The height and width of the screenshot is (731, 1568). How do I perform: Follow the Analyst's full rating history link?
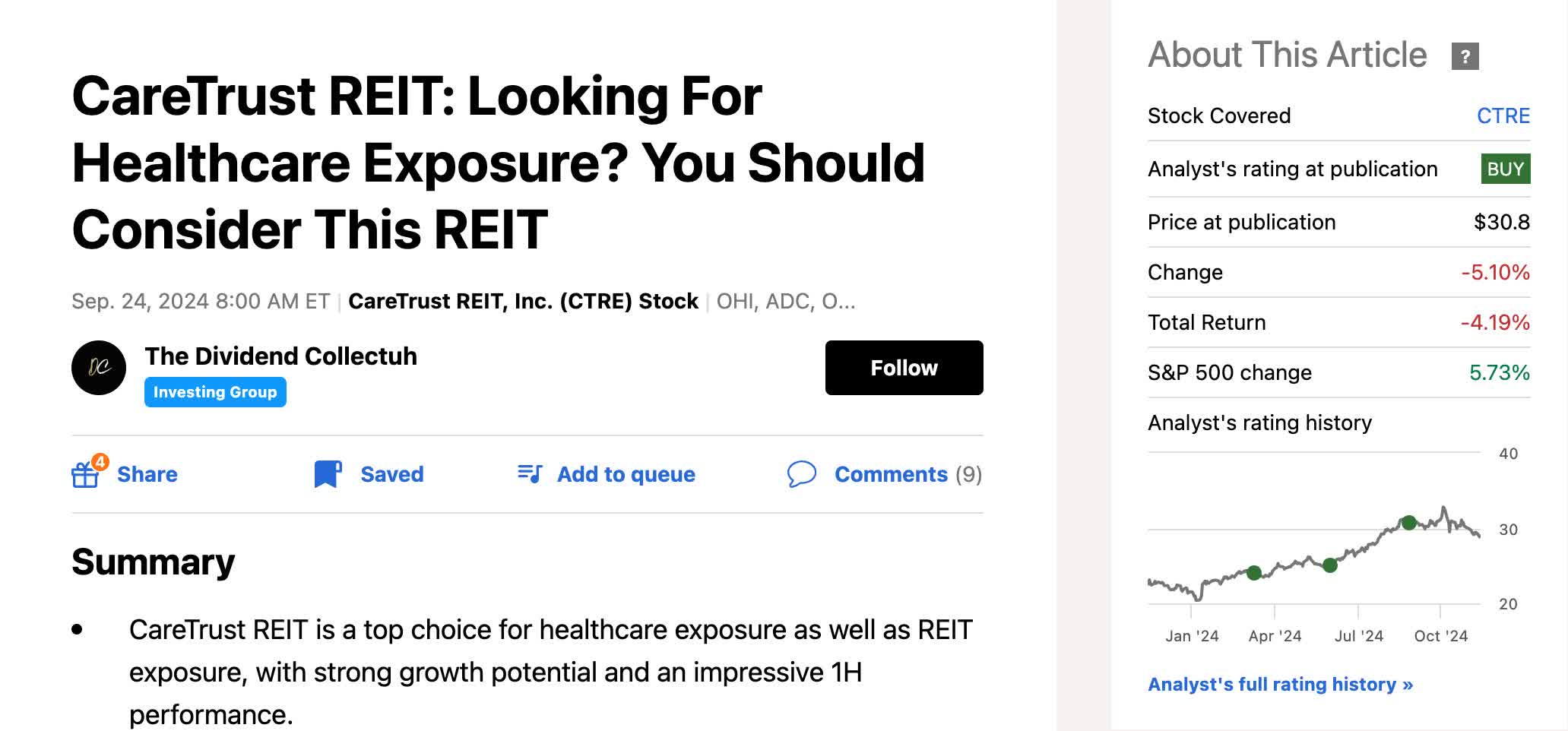click(x=1279, y=684)
